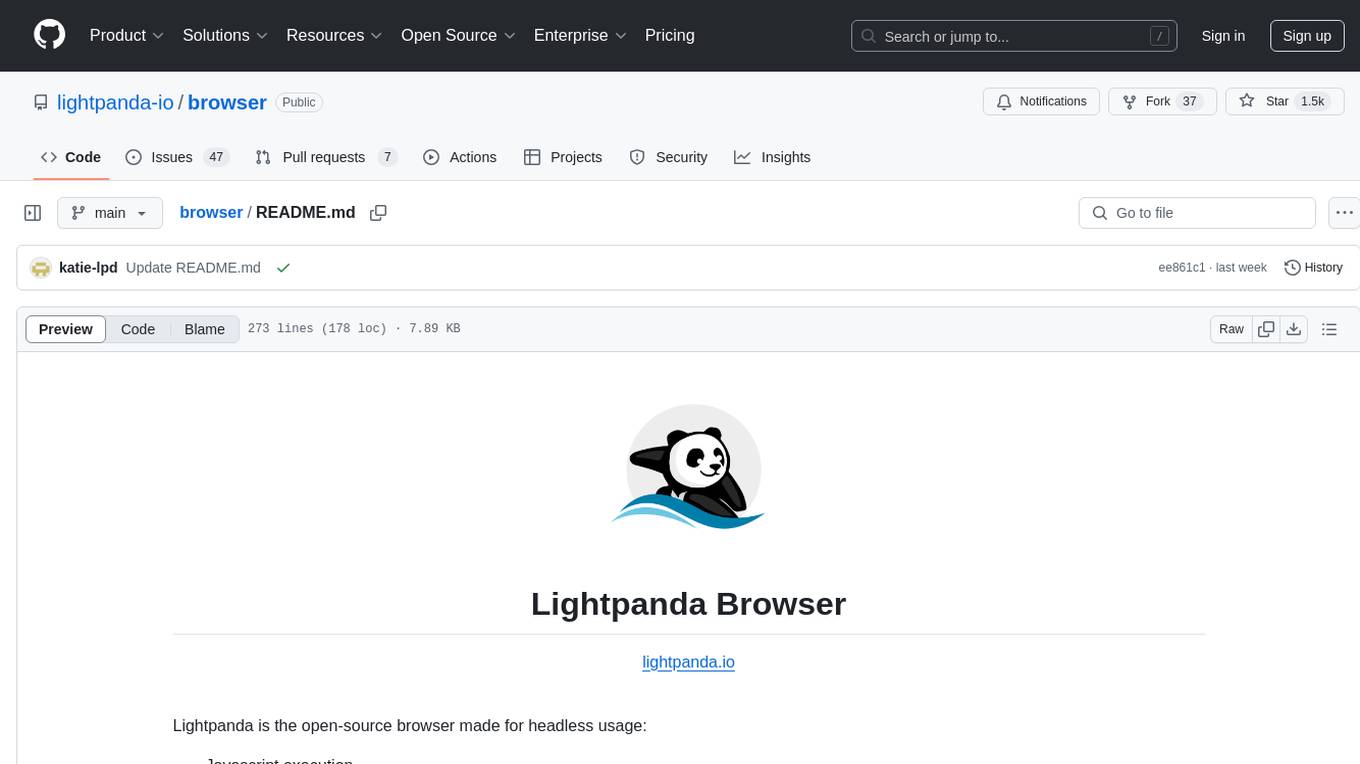
Task: Switch to the Projects tab
Action: click(x=563, y=157)
